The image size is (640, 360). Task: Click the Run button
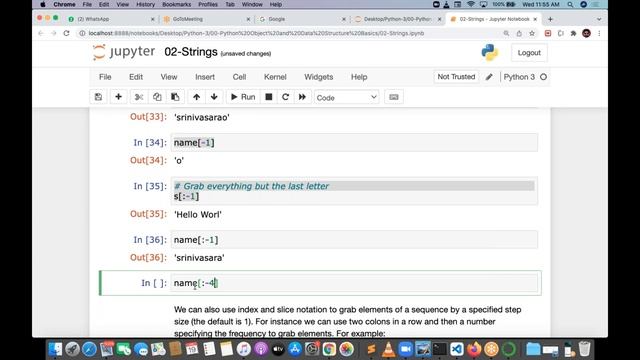tap(243, 97)
